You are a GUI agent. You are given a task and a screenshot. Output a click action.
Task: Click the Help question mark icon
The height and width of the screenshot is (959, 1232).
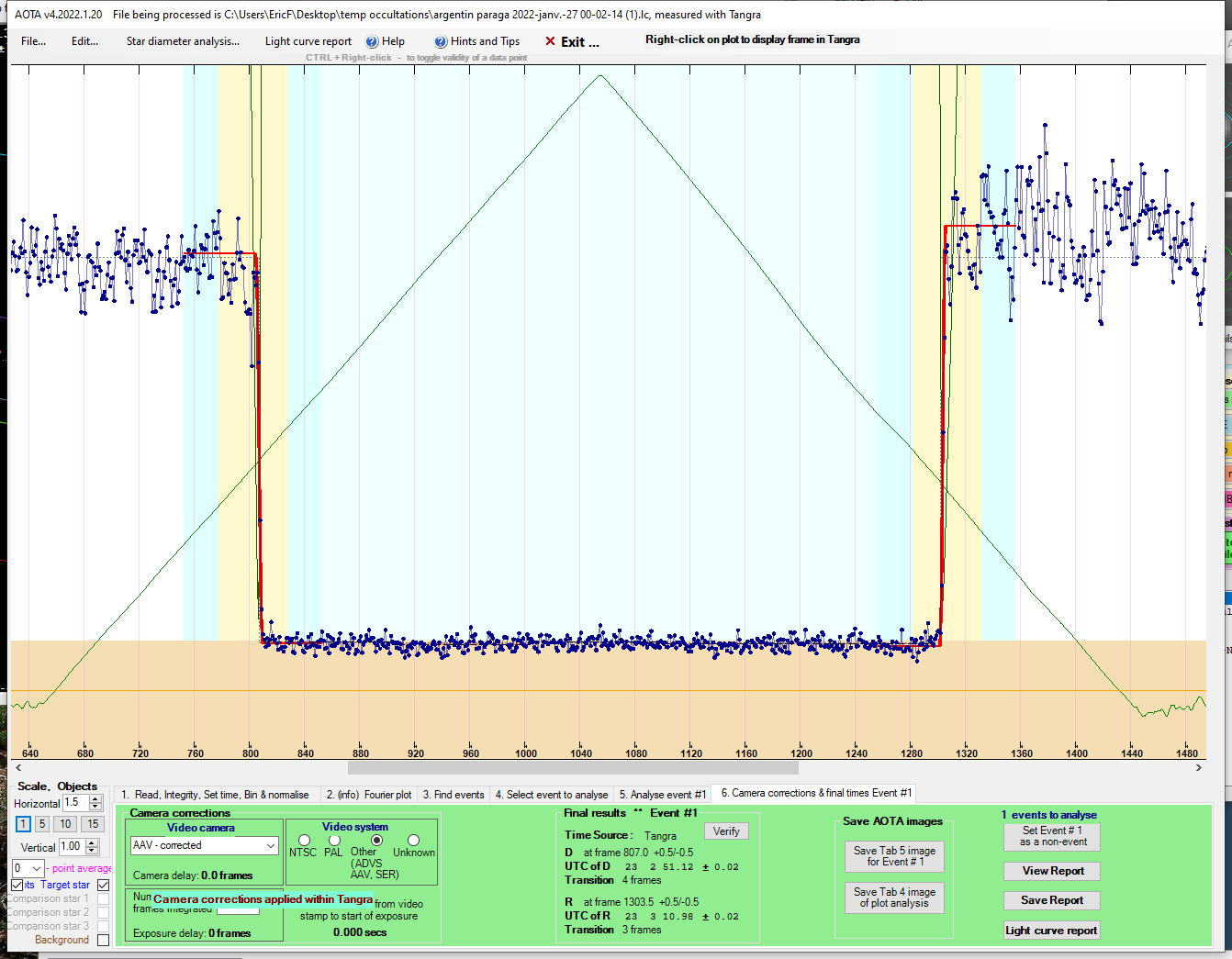pos(372,41)
